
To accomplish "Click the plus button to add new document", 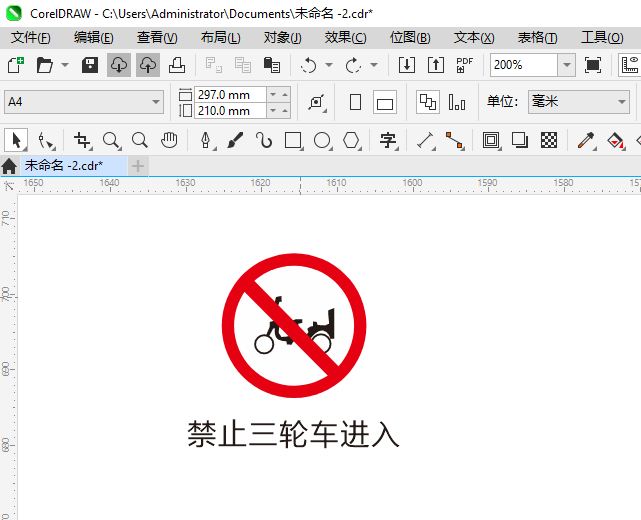I will pos(138,166).
